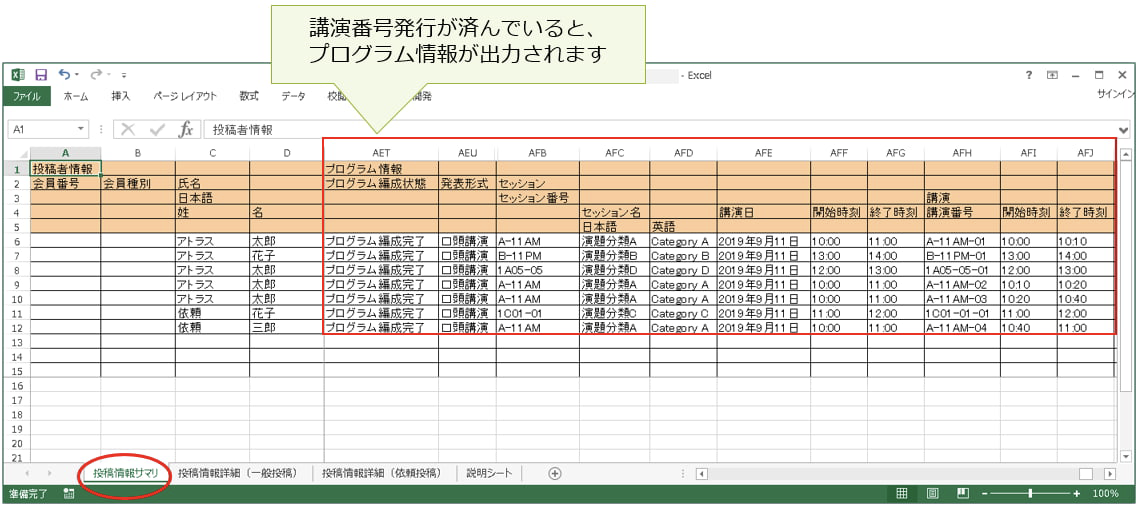Viewport: 1138px width, 506px height.
Task: Click the Enter checkmark icon in formula bar
Action: tap(157, 129)
